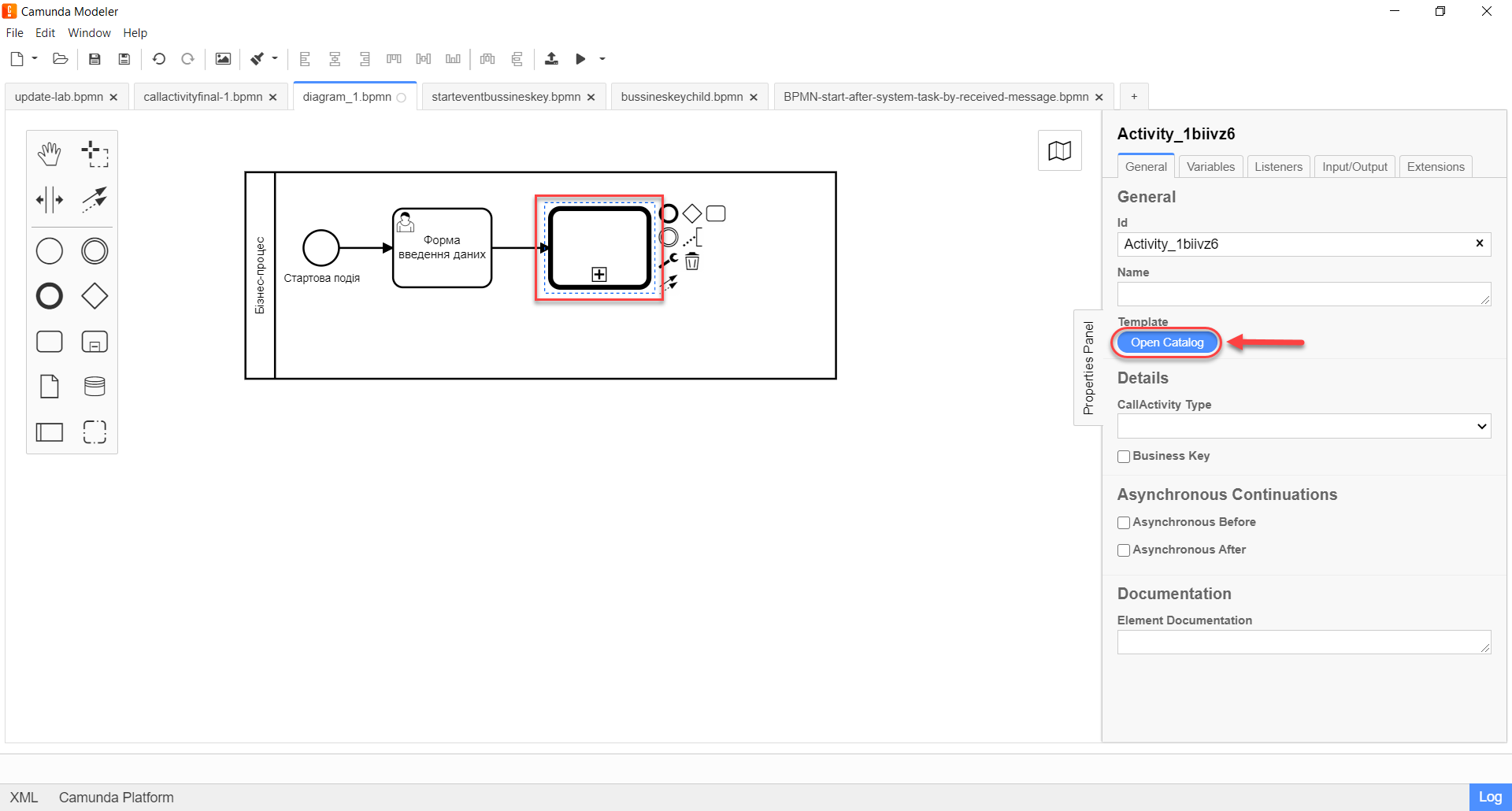1512x811 pixels.
Task: Close callactivityfinal-1.bpmn tab
Action: point(273,97)
